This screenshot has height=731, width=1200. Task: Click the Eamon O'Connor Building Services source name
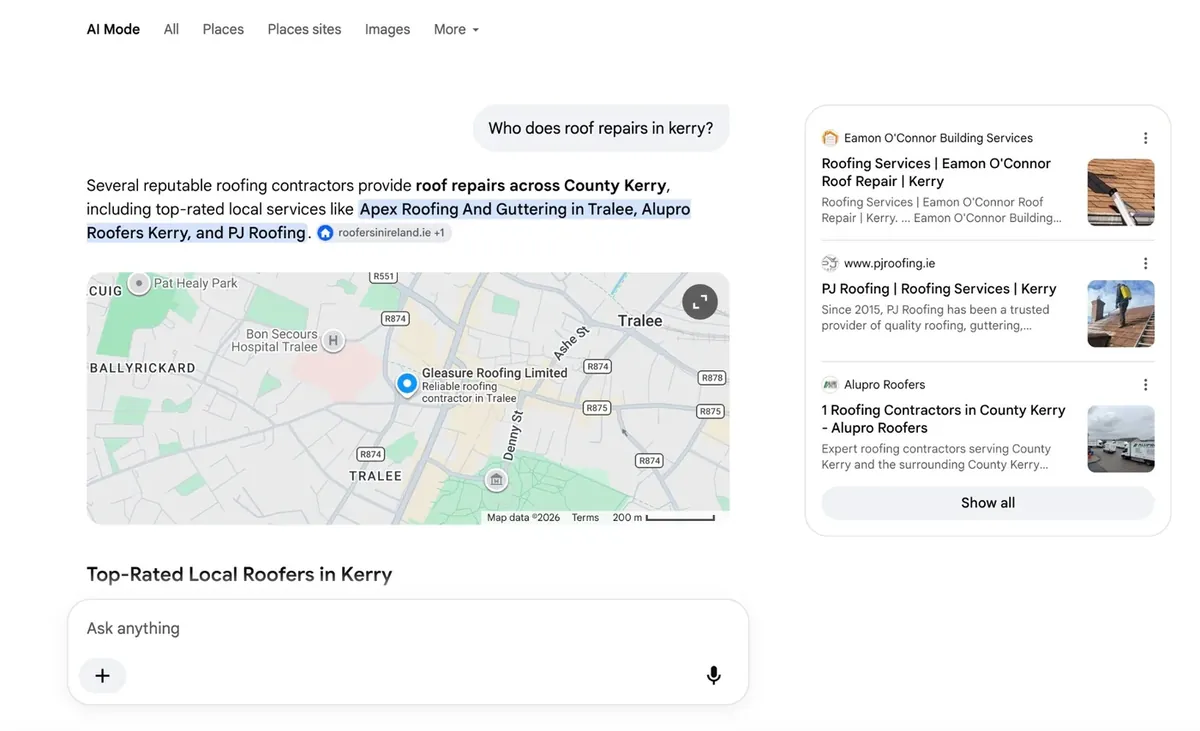click(938, 138)
